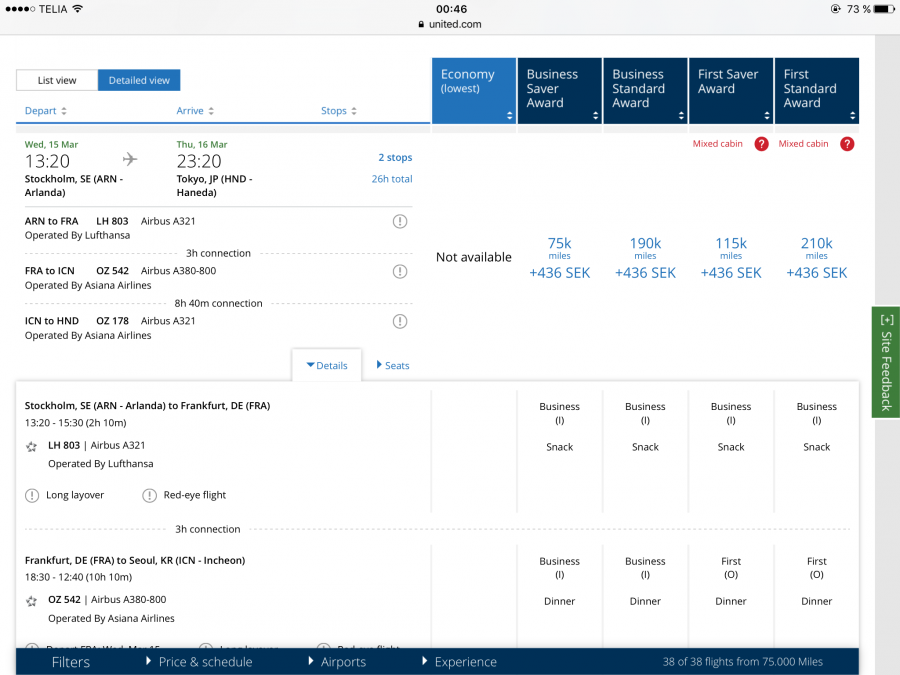Viewport: 900px width, 675px height.
Task: Click the Long layover warning icon
Action: (x=32, y=495)
